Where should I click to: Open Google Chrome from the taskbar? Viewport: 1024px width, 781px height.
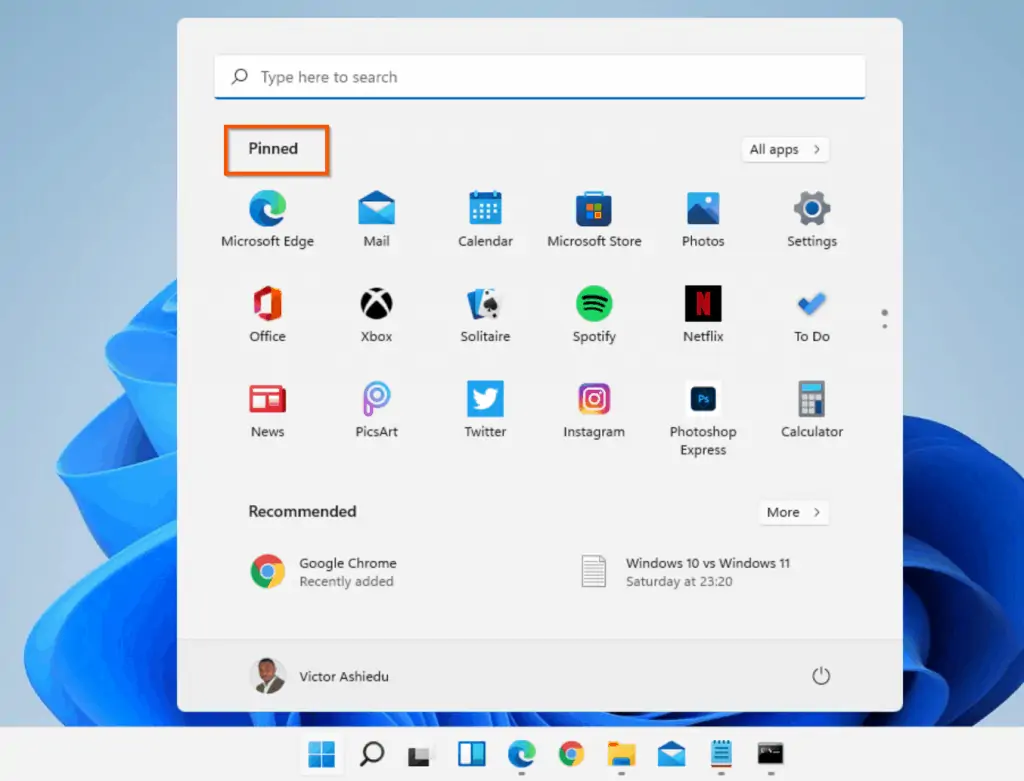point(571,754)
